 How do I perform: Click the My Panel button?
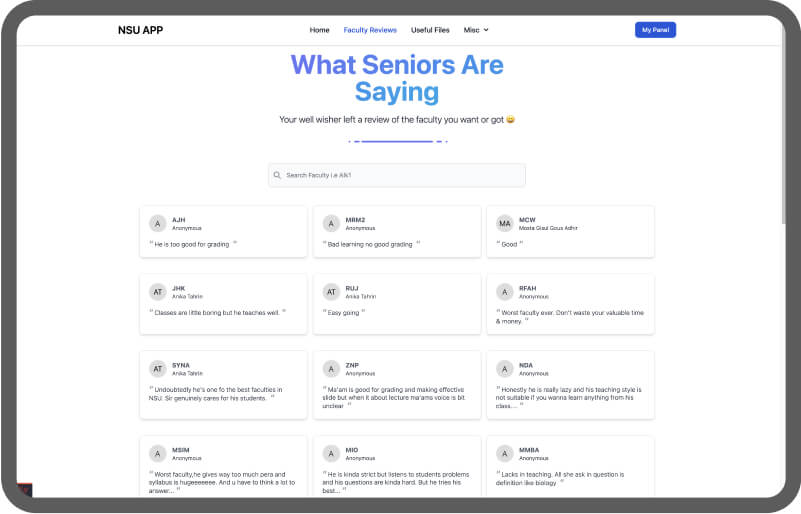[x=655, y=30]
